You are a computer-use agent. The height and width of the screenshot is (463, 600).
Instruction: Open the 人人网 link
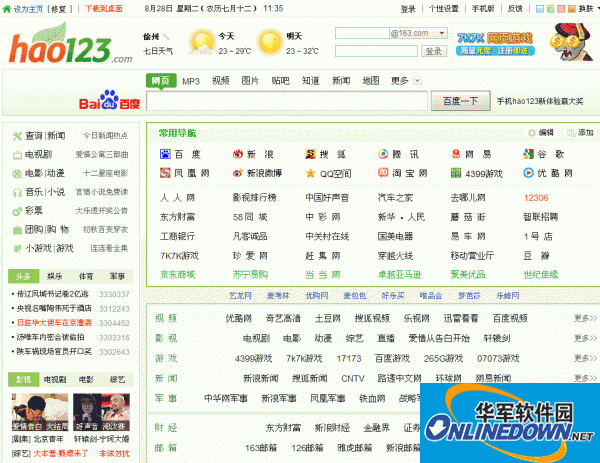(178, 198)
